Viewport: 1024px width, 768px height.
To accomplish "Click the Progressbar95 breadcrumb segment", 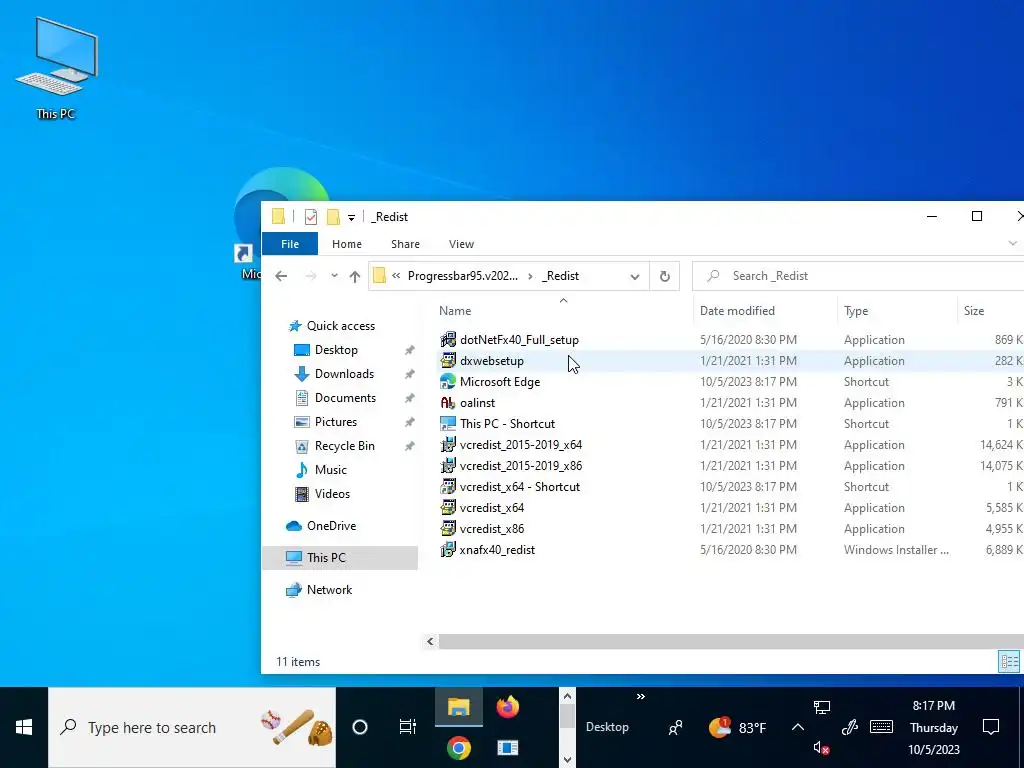I will (462, 276).
